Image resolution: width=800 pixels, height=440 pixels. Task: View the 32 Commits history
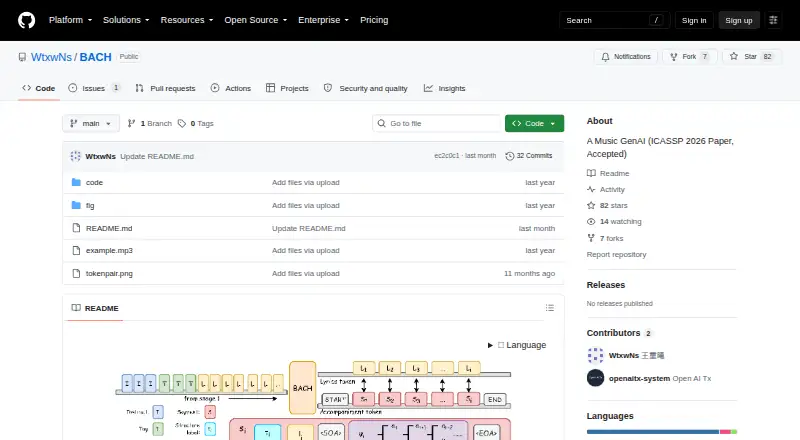pyautogui.click(x=529, y=156)
